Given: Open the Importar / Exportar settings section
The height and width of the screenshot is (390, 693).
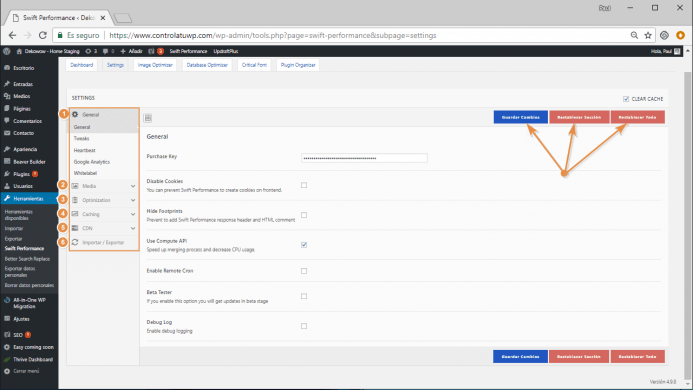Looking at the screenshot, I should [x=104, y=242].
